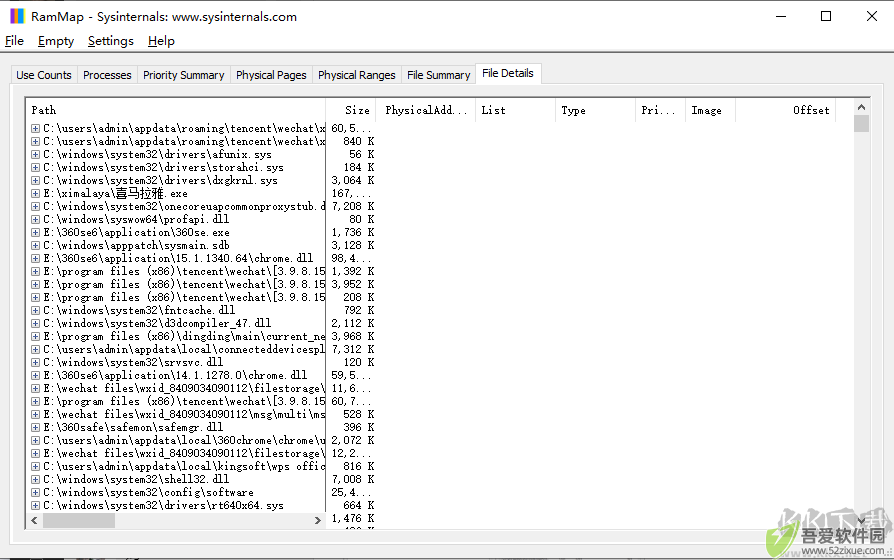Expand the profapi.dll row
Image resolution: width=894 pixels, height=560 pixels.
point(35,220)
